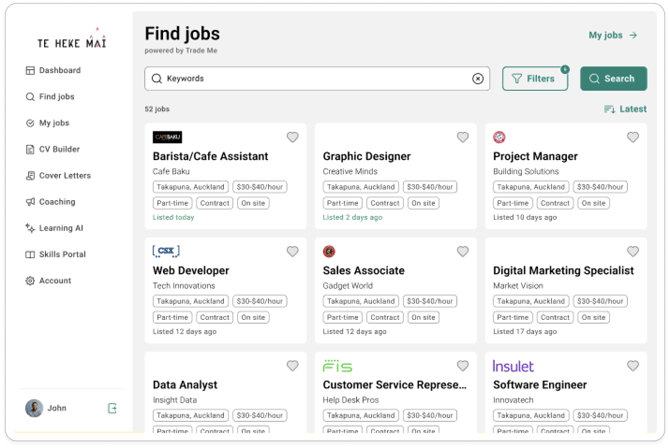670x448 pixels.
Task: Open the Sales Associate job title
Action: click(x=364, y=270)
